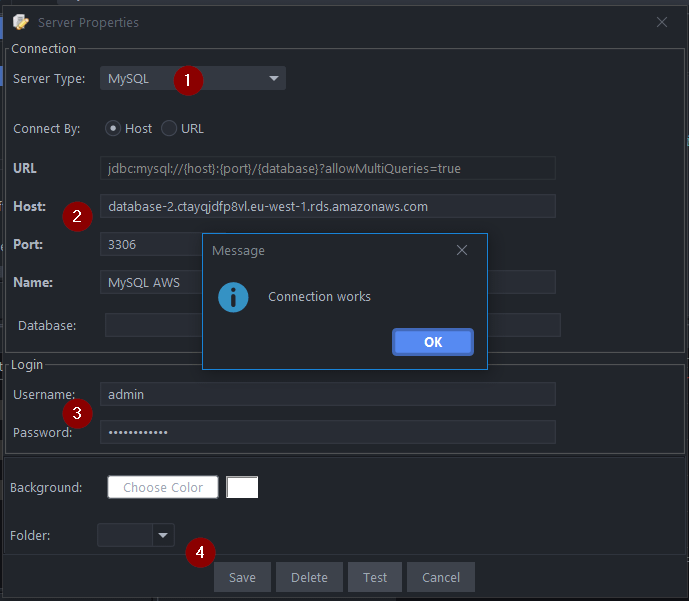This screenshot has width=689, height=601.
Task: Click the Cancel button
Action: coord(441,577)
